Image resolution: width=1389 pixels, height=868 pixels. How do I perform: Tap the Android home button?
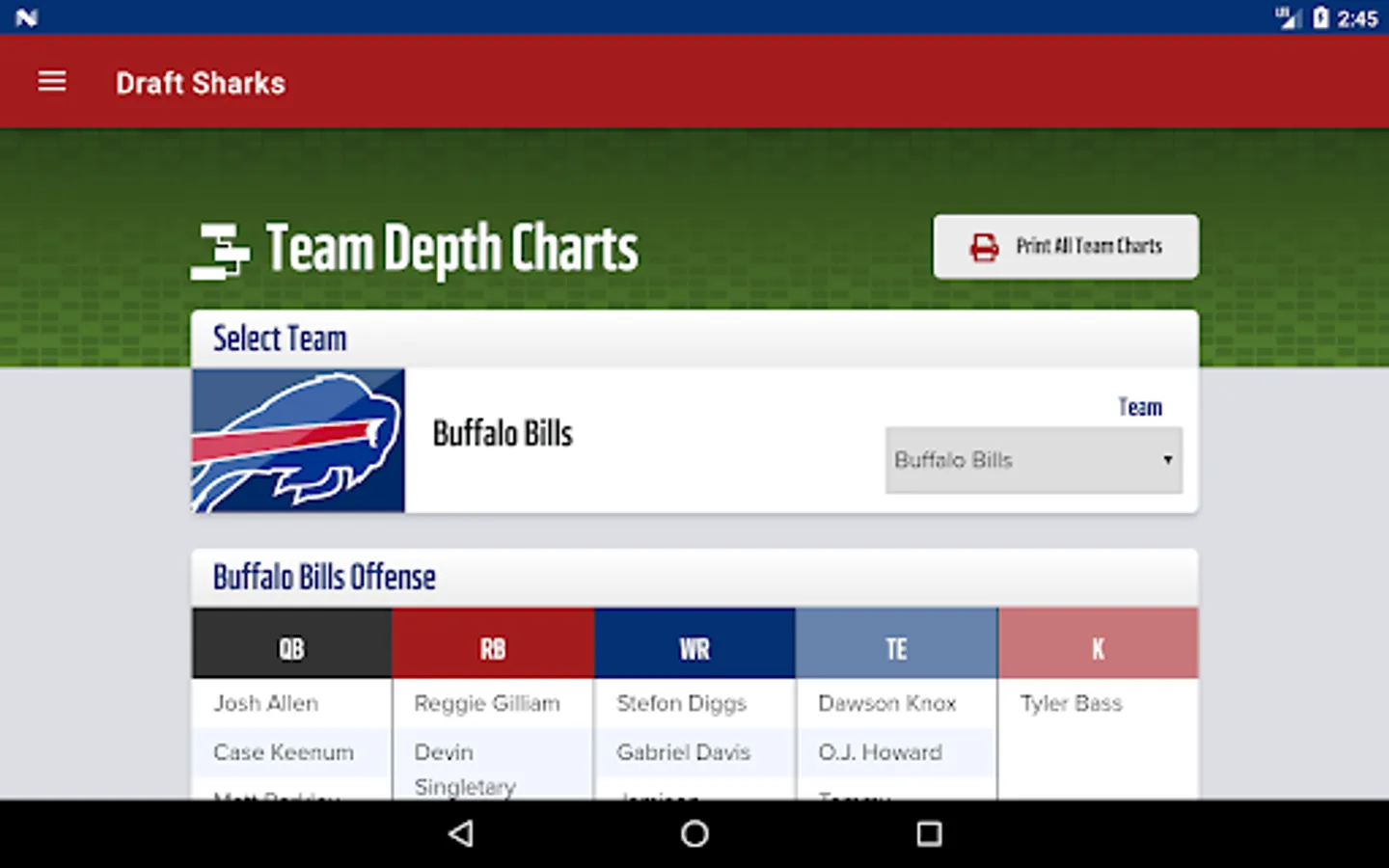(694, 833)
